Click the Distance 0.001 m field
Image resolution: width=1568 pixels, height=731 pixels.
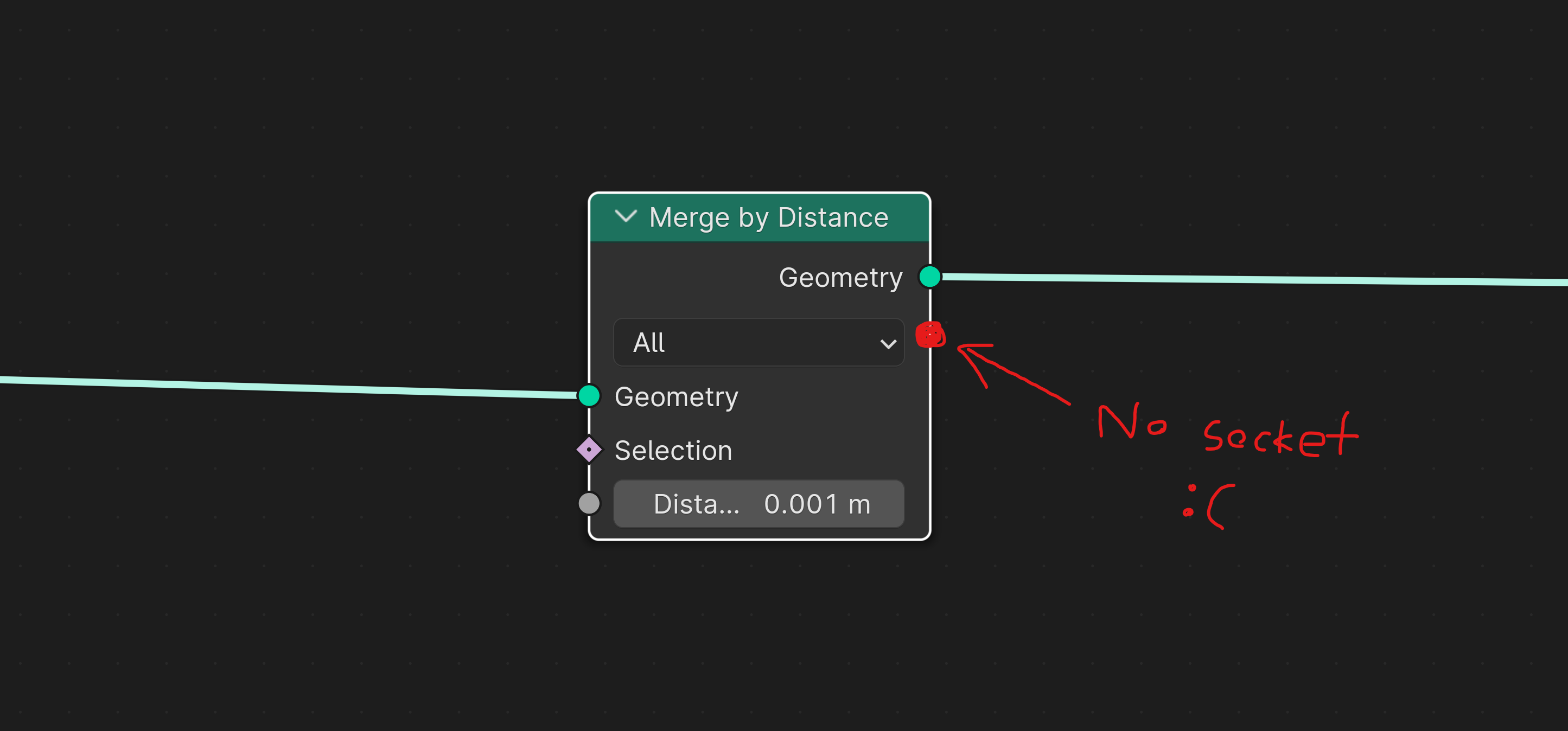click(758, 504)
